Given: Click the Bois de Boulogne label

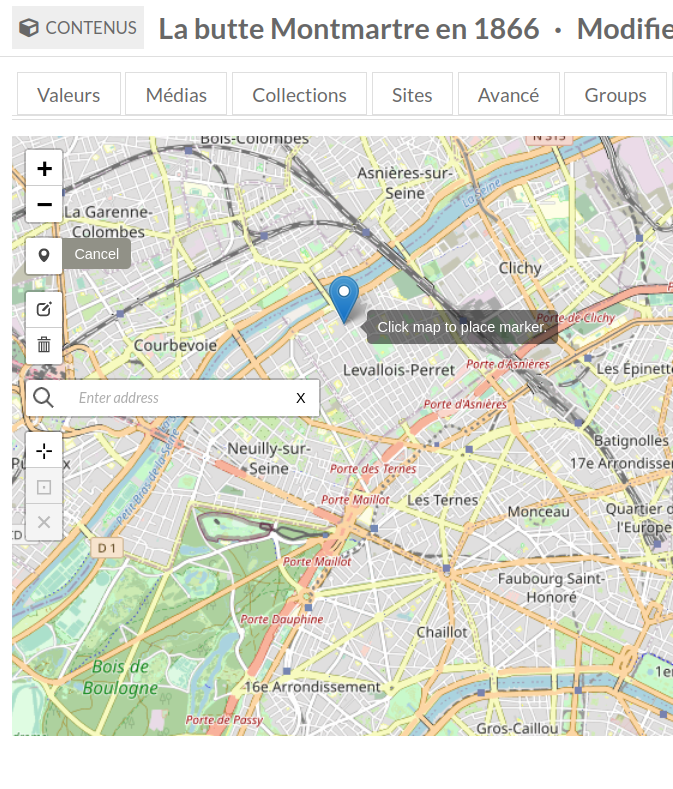Looking at the screenshot, I should (x=120, y=677).
